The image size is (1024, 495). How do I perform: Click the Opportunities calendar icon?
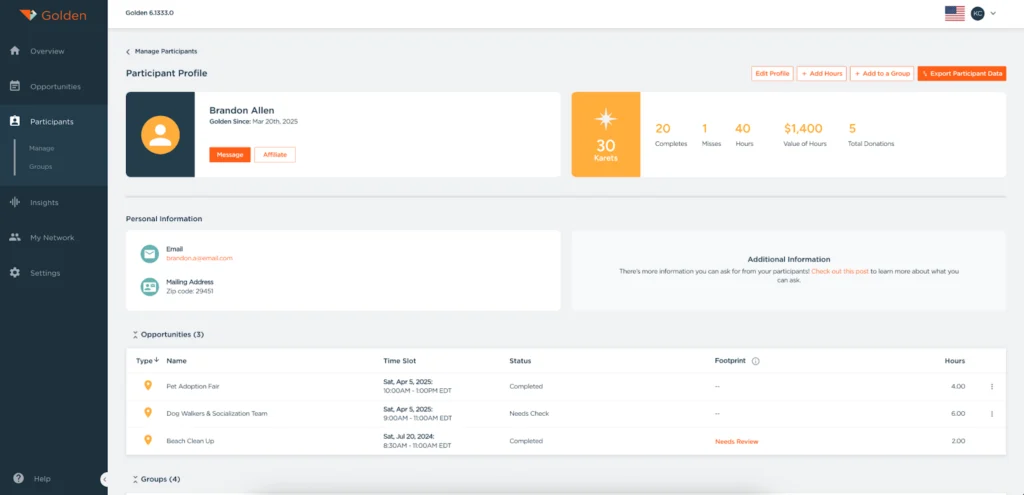tap(15, 86)
